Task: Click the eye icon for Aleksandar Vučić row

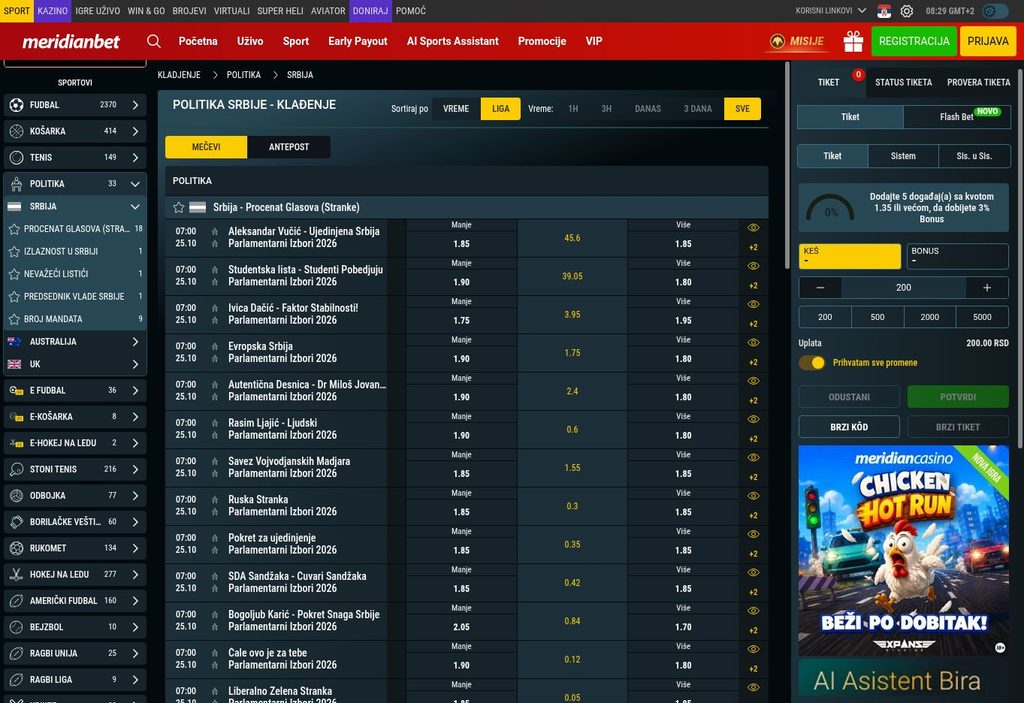Action: (753, 228)
